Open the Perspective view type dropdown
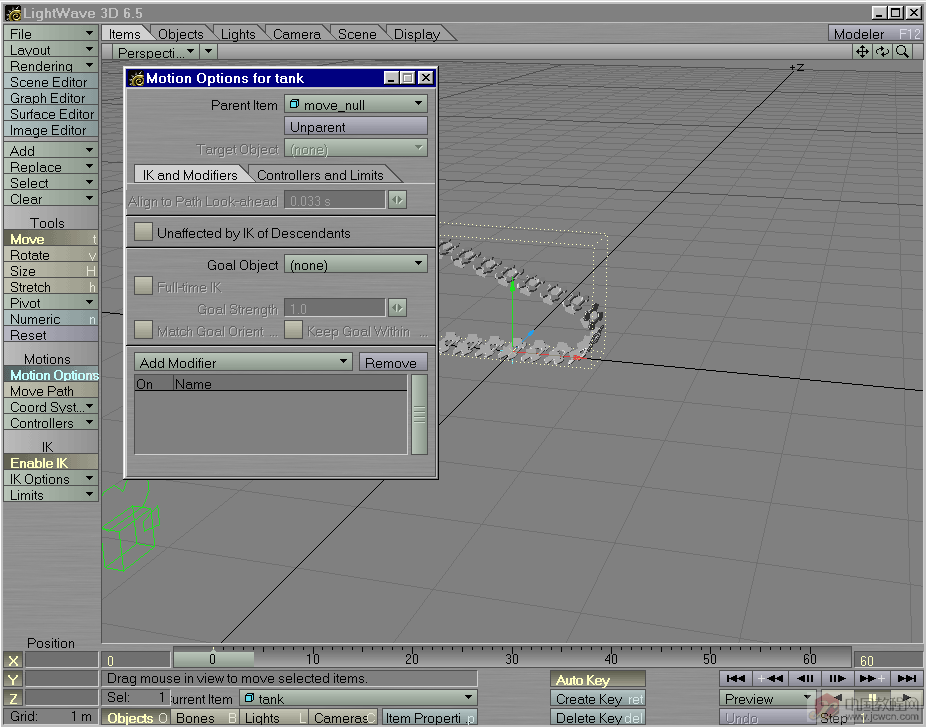Screen dimensions: 926x727 156,52
